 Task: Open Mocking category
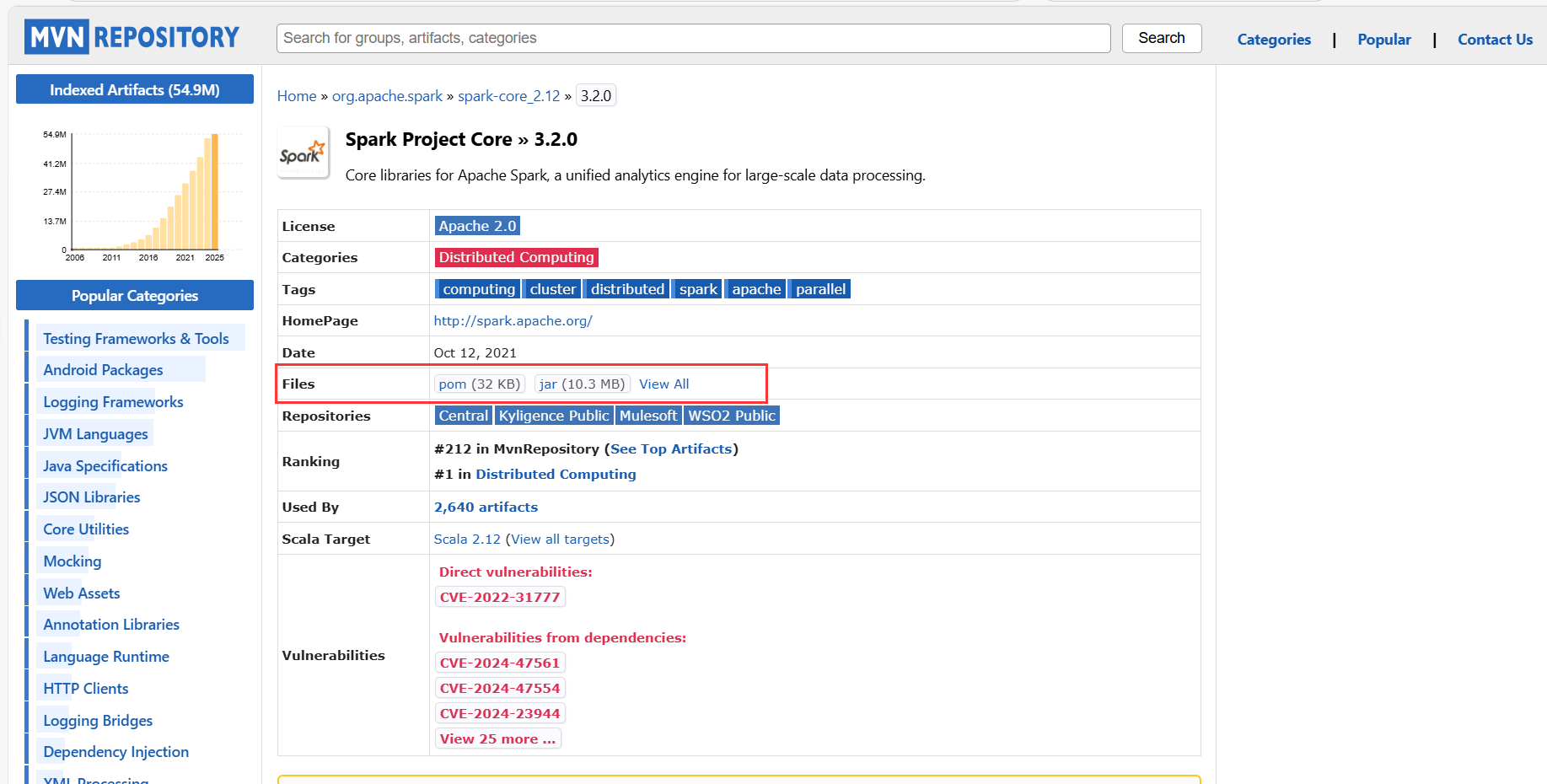(x=72, y=561)
